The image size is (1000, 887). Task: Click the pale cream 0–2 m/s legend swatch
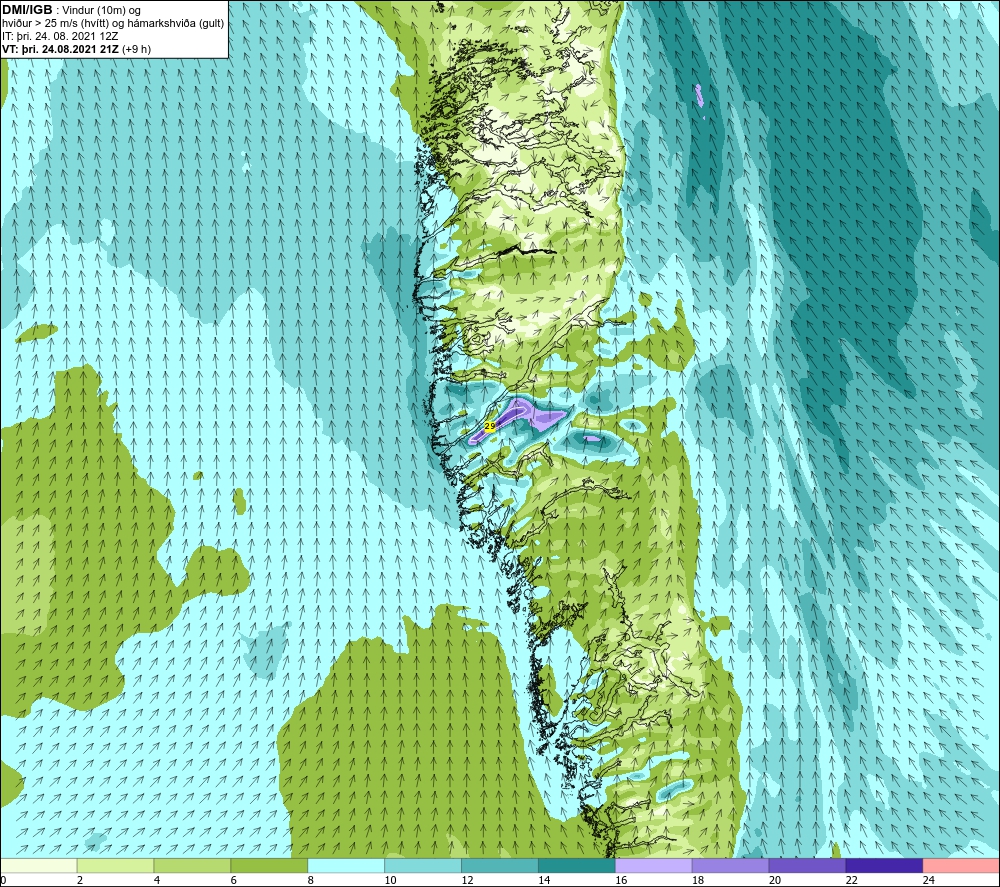(x=39, y=865)
